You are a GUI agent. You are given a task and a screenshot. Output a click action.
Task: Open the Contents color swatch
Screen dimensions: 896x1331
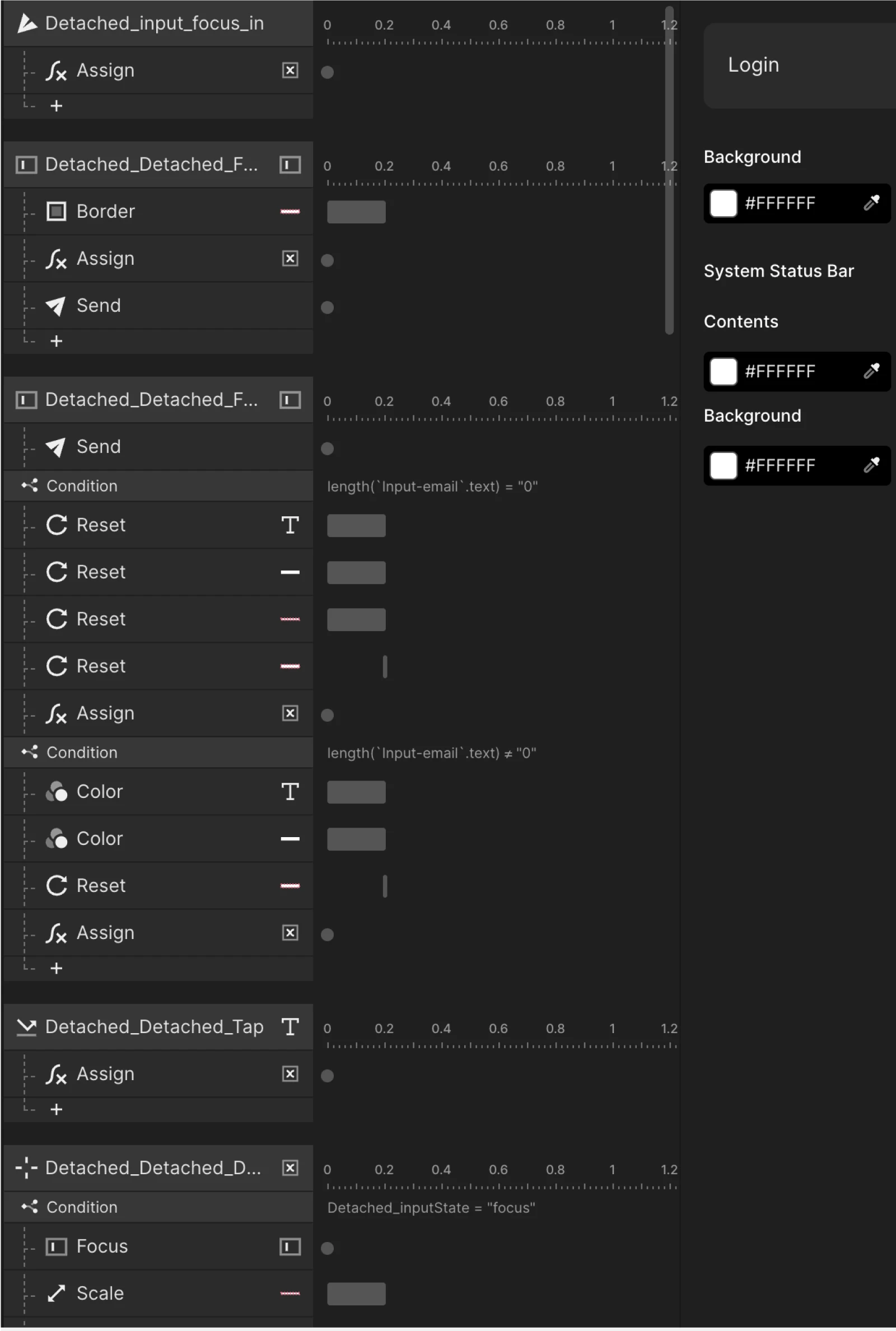point(724,372)
